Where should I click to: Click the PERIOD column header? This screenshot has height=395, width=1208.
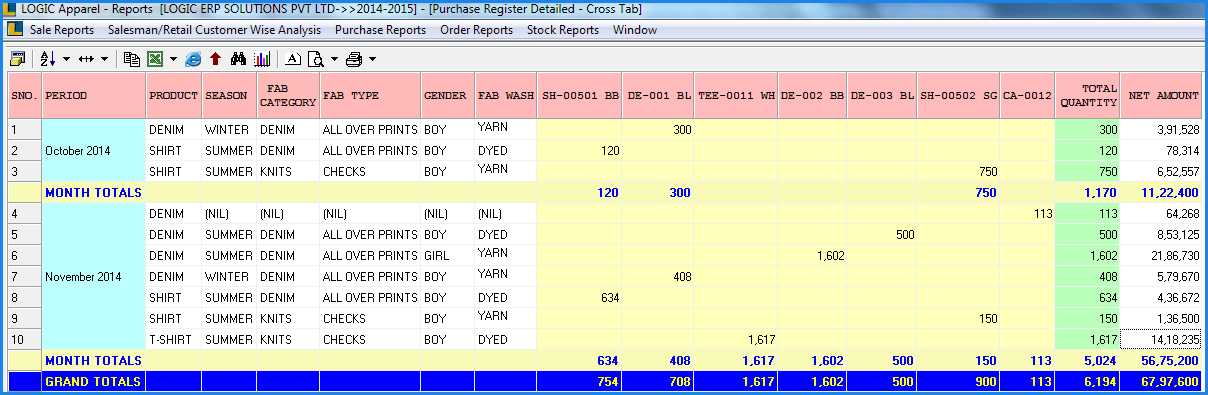click(94, 96)
